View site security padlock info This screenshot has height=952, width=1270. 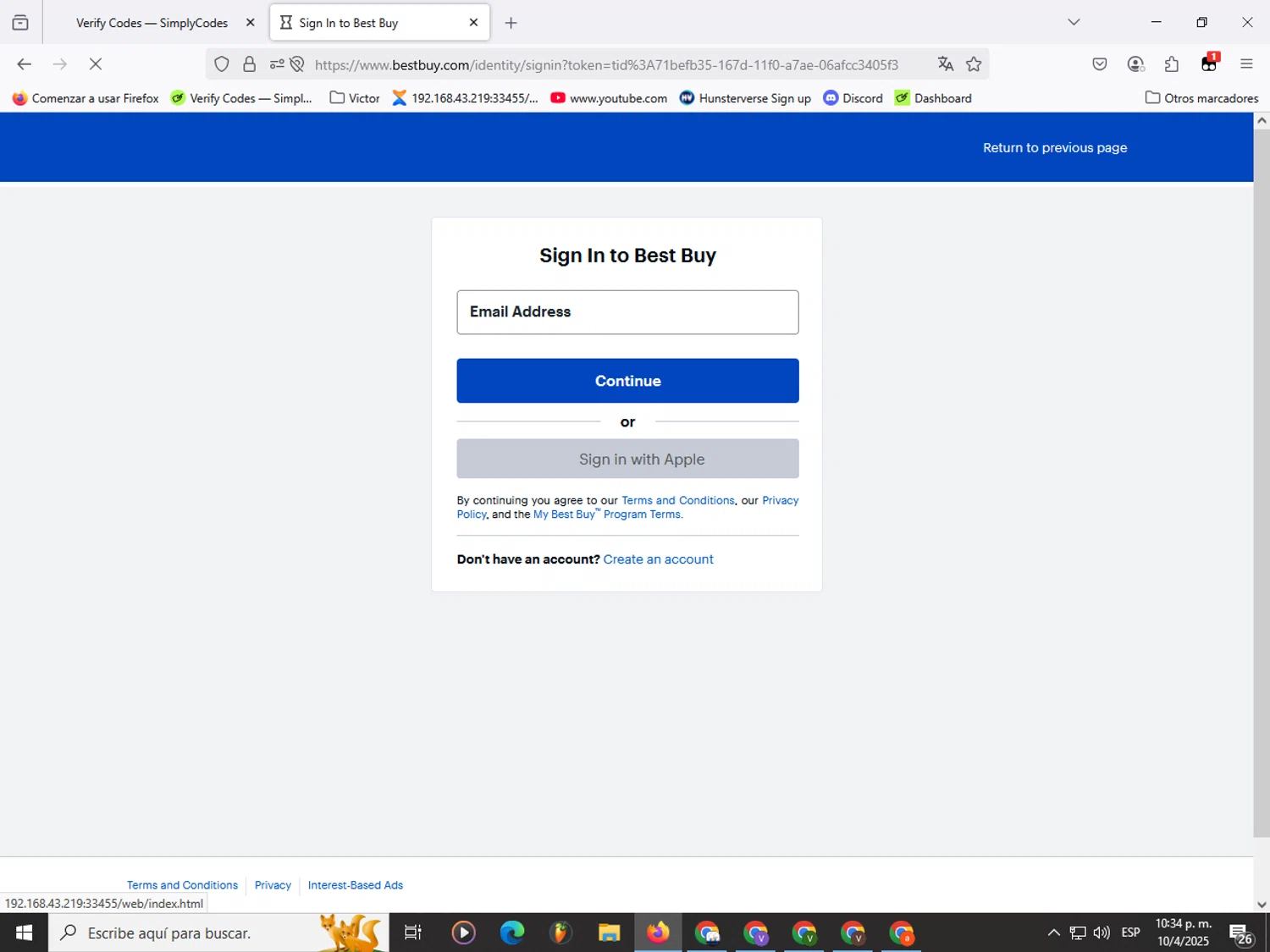coord(250,64)
